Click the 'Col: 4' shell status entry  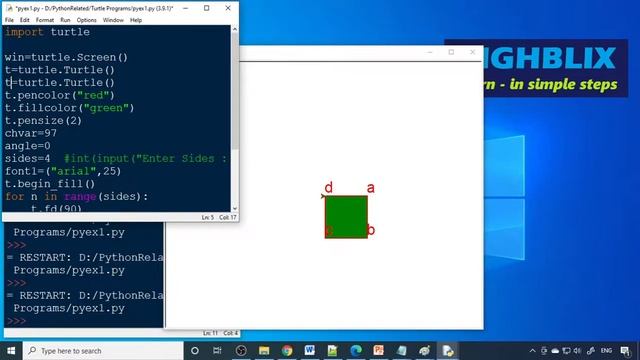(x=230, y=333)
